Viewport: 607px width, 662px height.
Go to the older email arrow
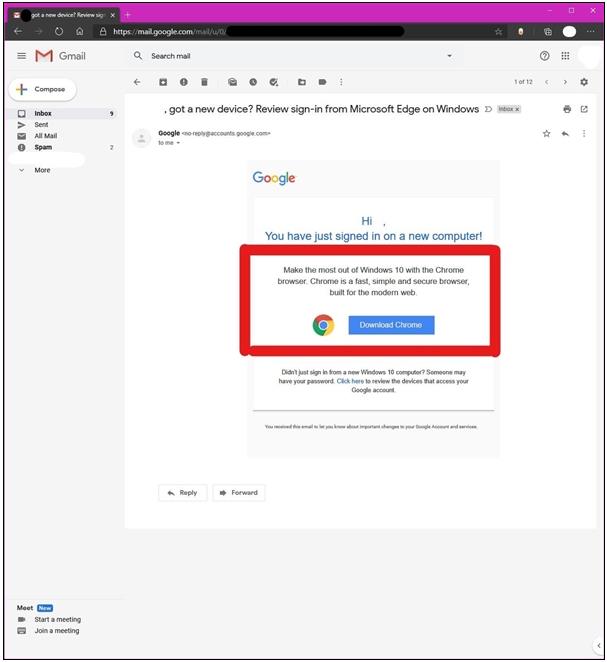click(565, 82)
